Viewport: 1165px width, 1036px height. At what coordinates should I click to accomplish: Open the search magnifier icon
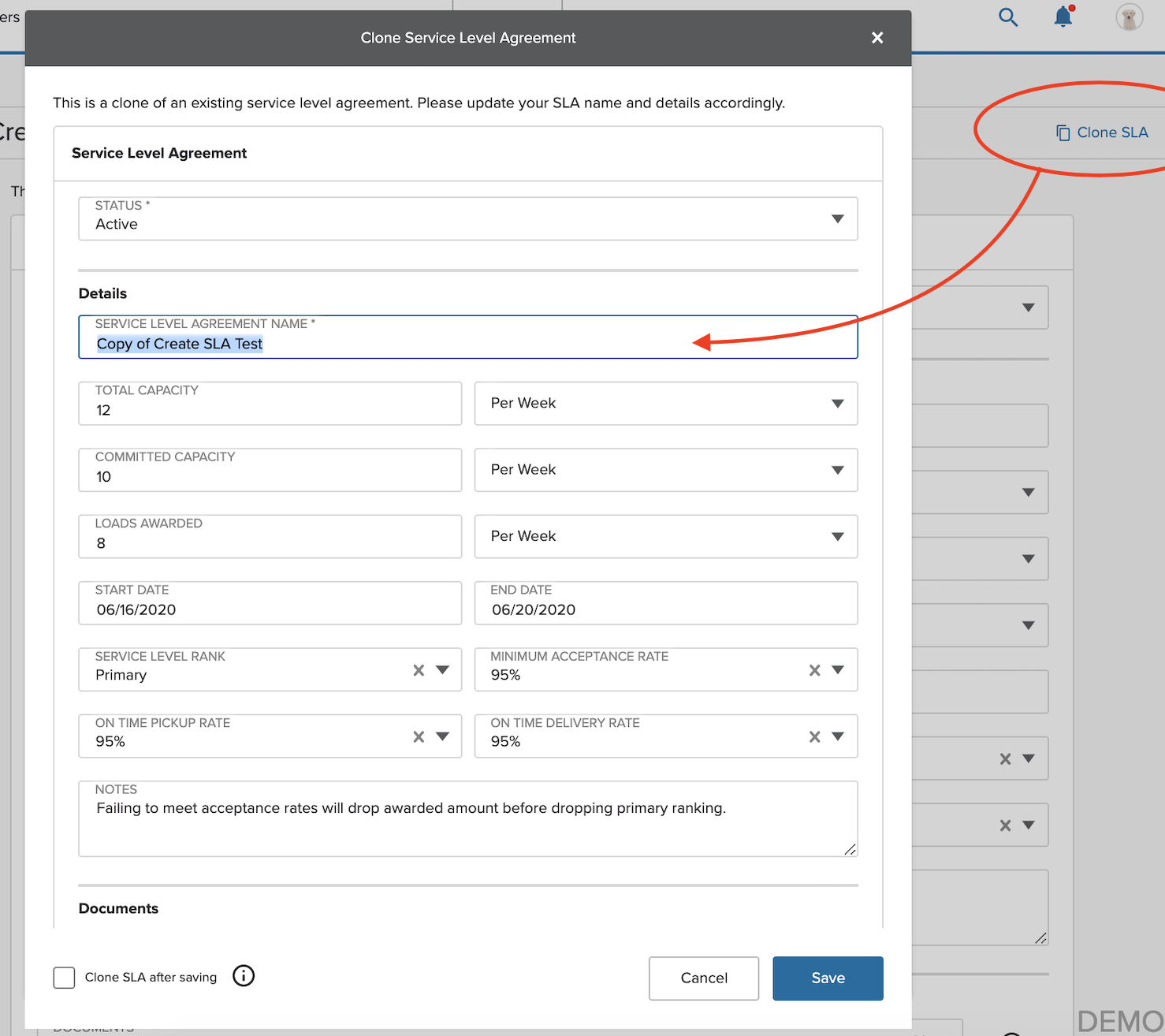(1008, 17)
